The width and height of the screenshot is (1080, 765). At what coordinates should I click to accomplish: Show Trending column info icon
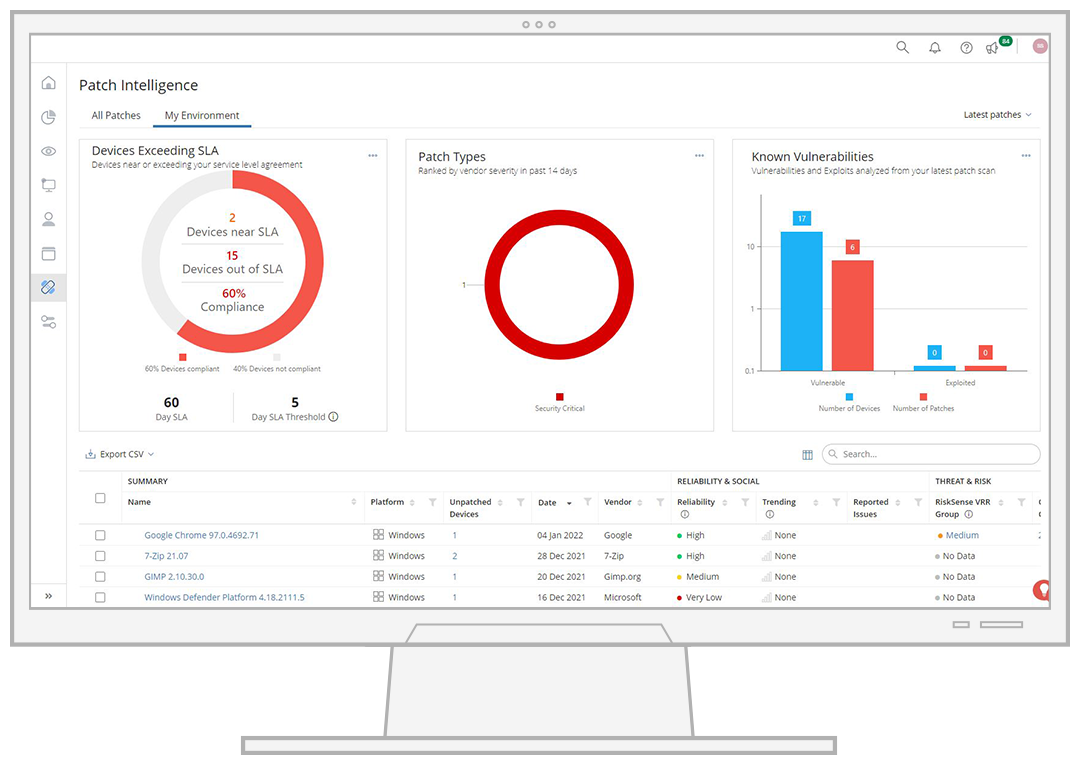(769, 514)
